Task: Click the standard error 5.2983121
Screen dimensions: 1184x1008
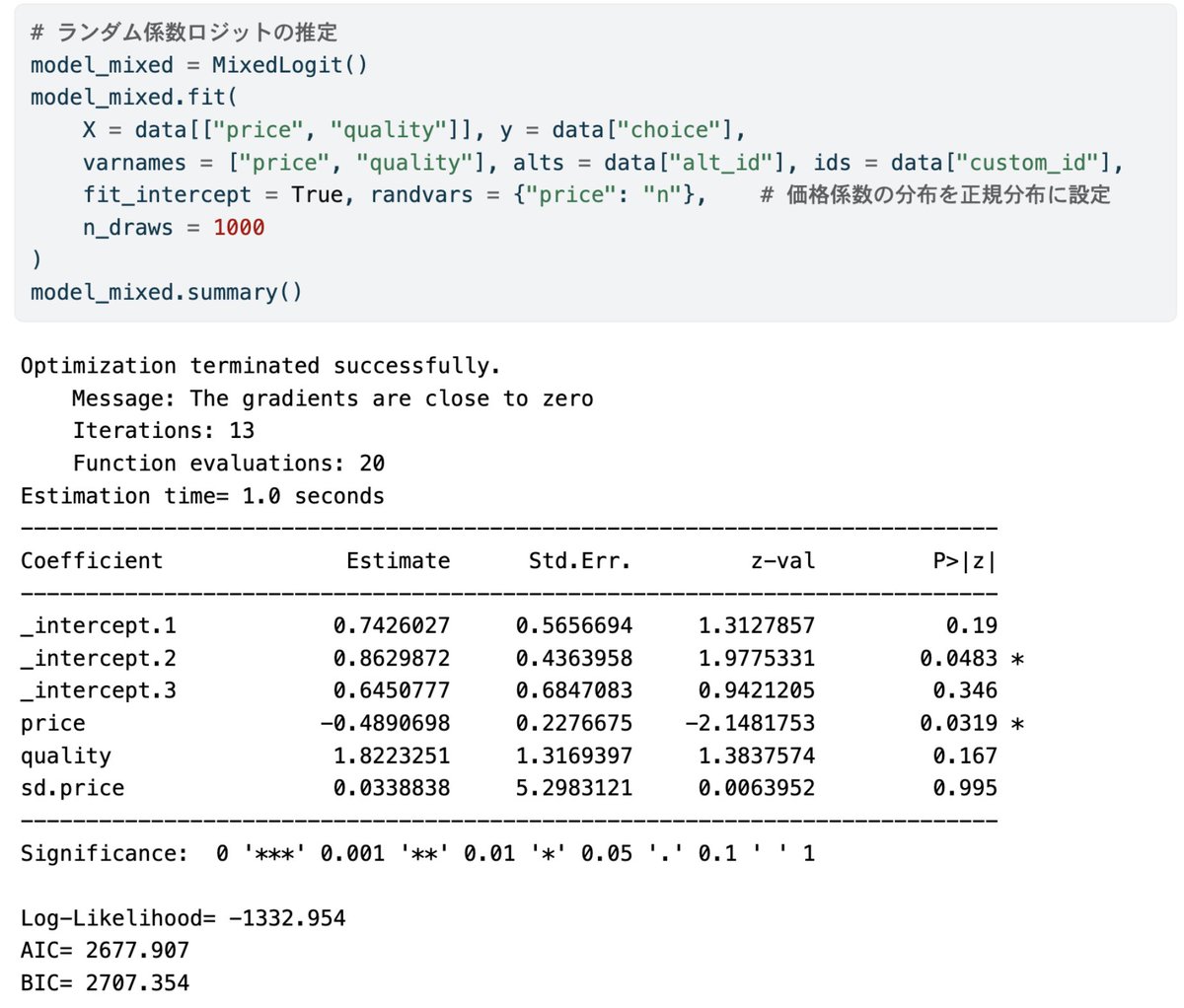Action: coord(574,789)
